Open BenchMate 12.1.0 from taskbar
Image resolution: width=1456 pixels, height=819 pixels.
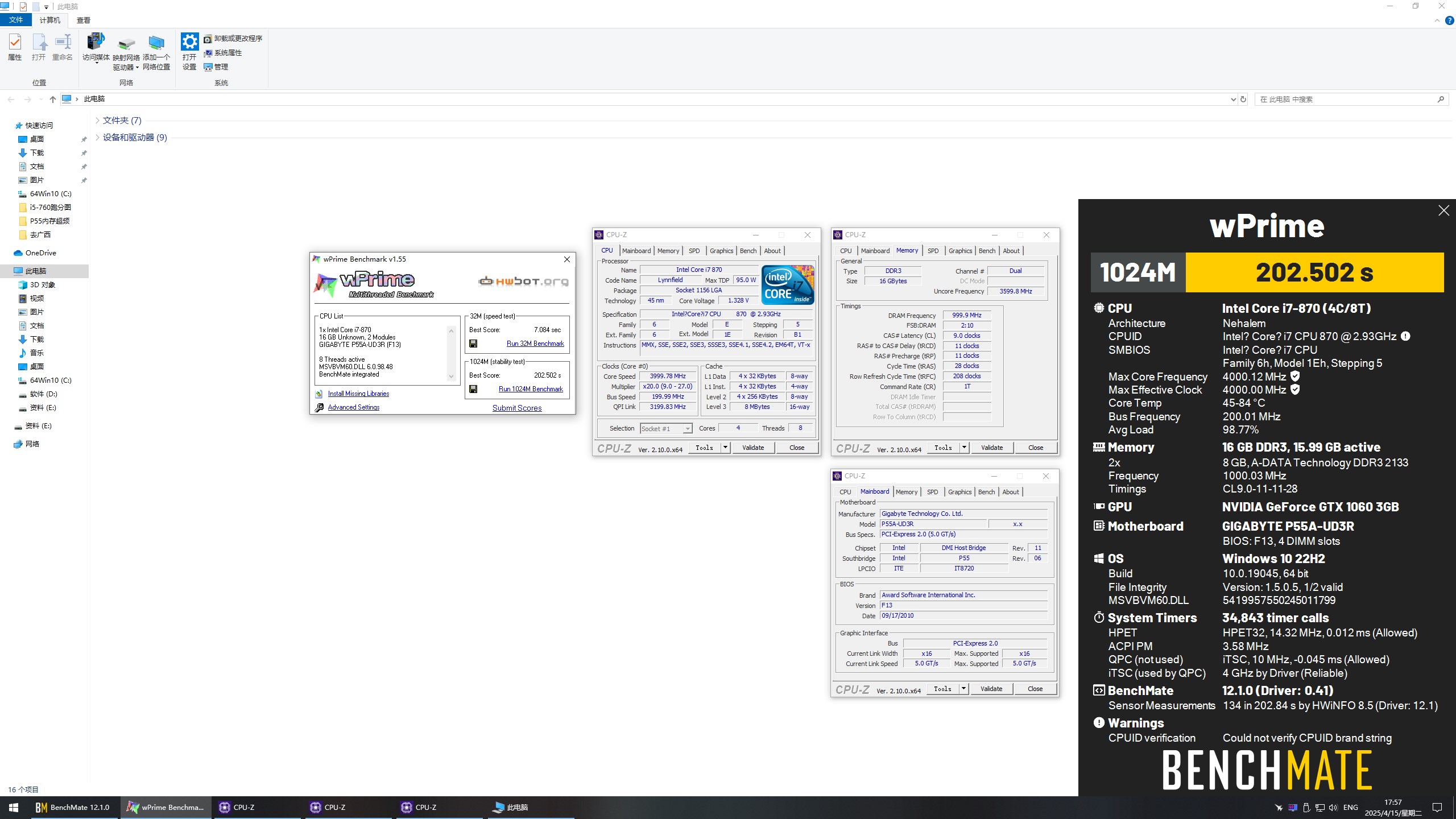(x=73, y=808)
